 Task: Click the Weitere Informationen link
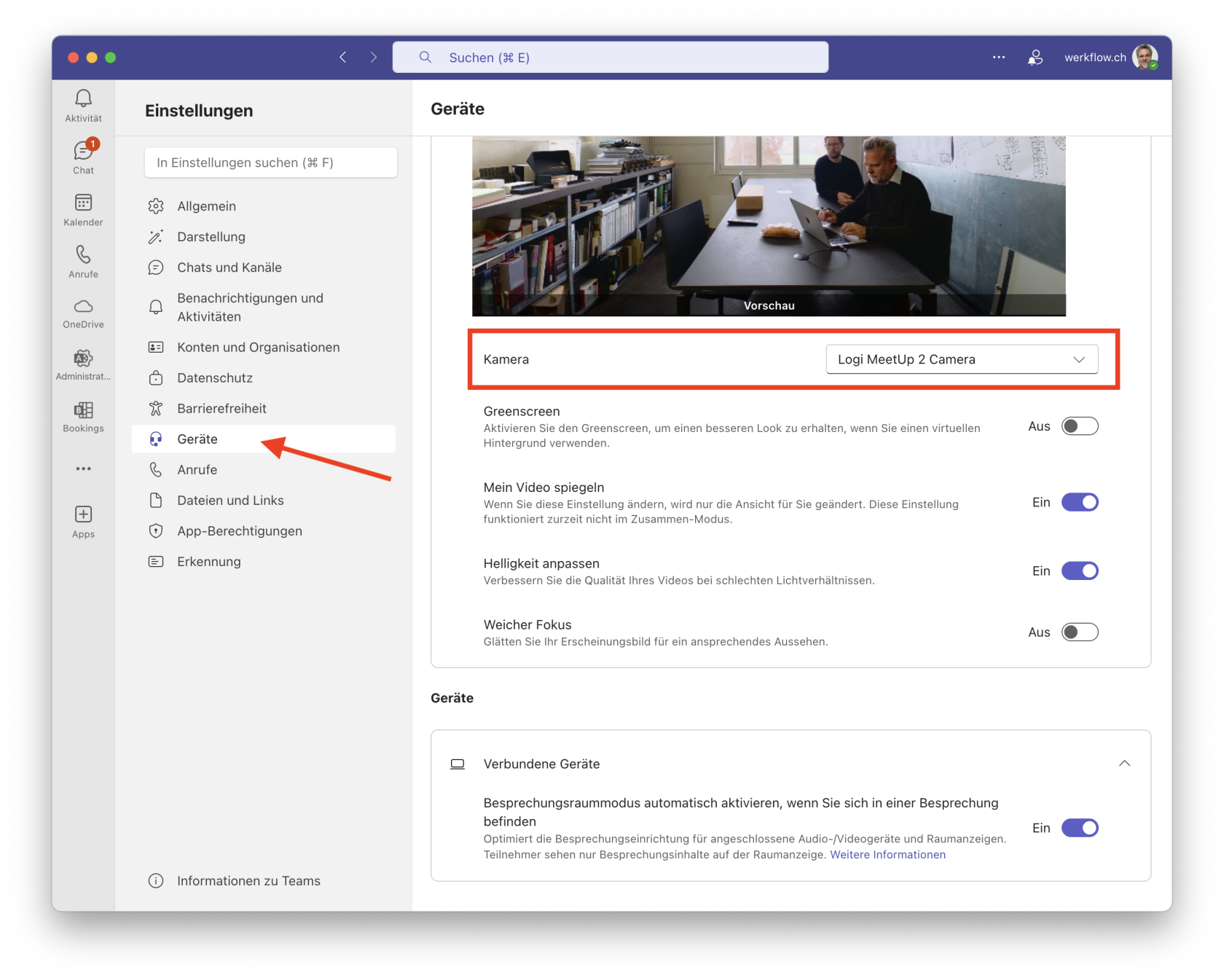pos(887,855)
